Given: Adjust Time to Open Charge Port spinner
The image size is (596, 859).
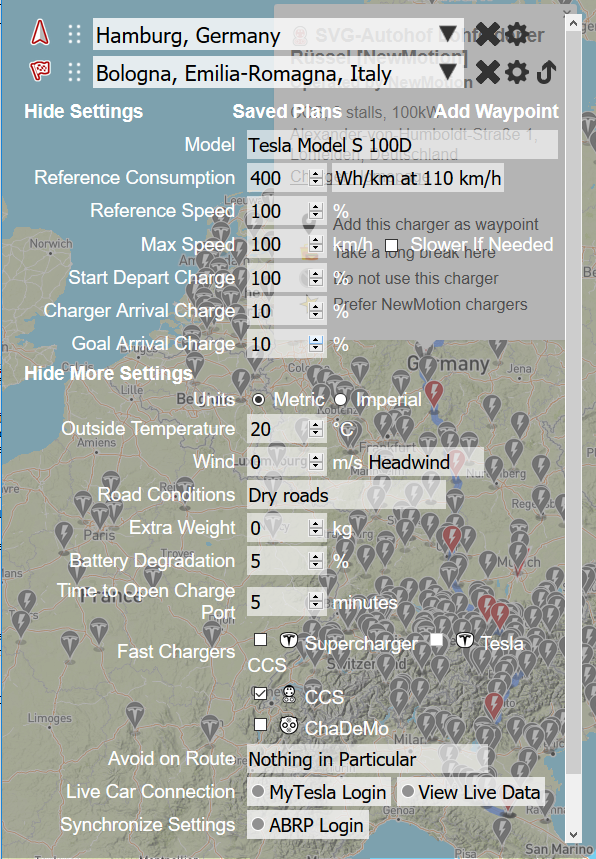Looking at the screenshot, I should [316, 602].
